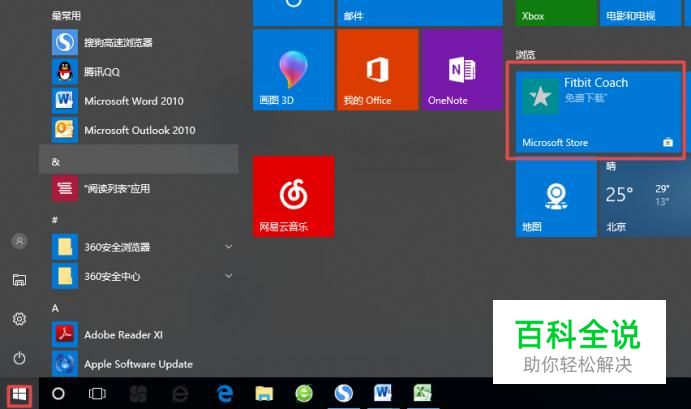This screenshot has width=691, height=409.
Task: Expand the 360安全中心 folder chevron
Action: [x=228, y=276]
